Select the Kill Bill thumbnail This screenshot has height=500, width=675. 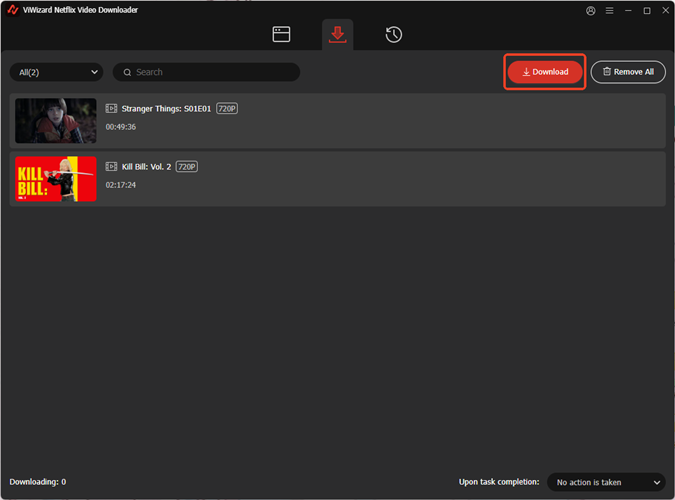coord(56,179)
